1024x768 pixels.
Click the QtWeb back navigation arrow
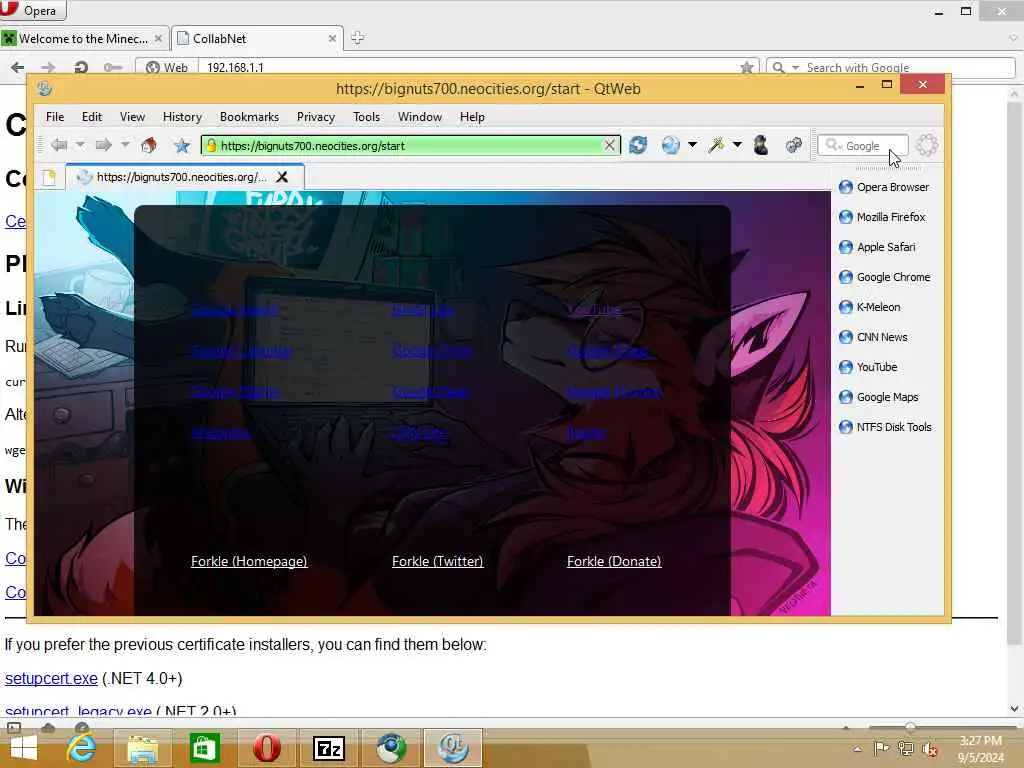pos(59,145)
